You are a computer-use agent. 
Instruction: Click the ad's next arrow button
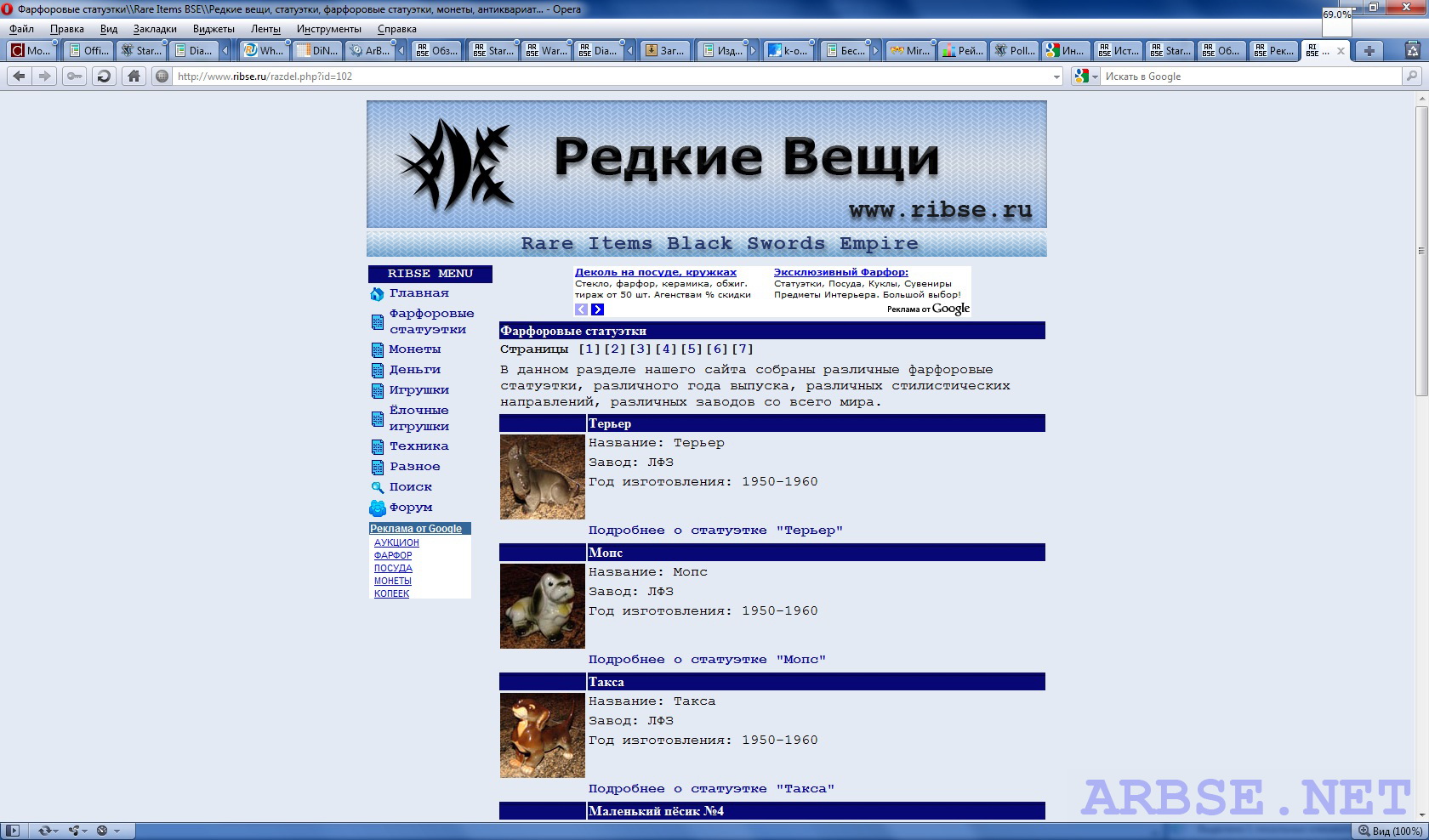click(597, 309)
